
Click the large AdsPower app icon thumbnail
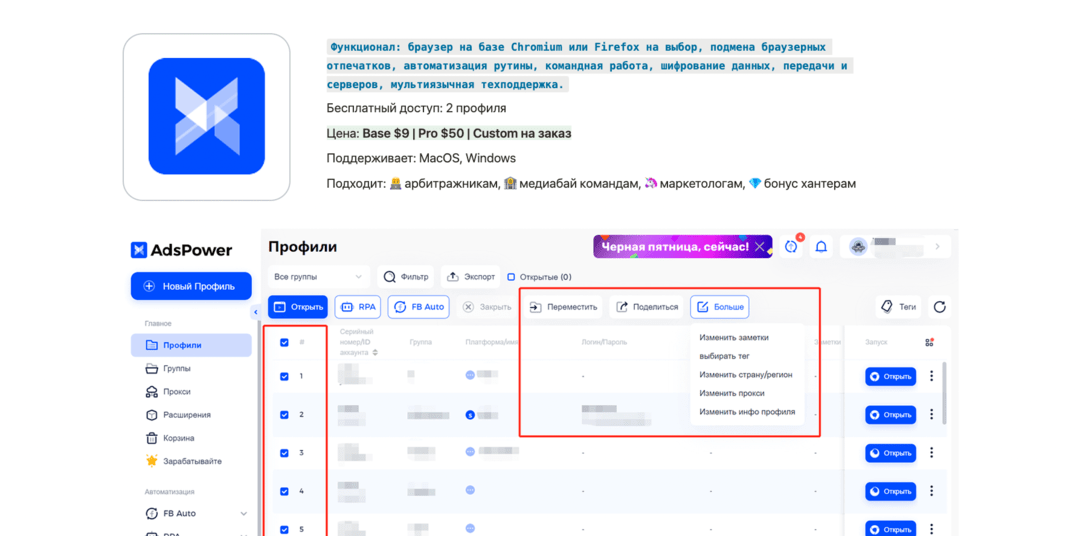[x=207, y=116]
